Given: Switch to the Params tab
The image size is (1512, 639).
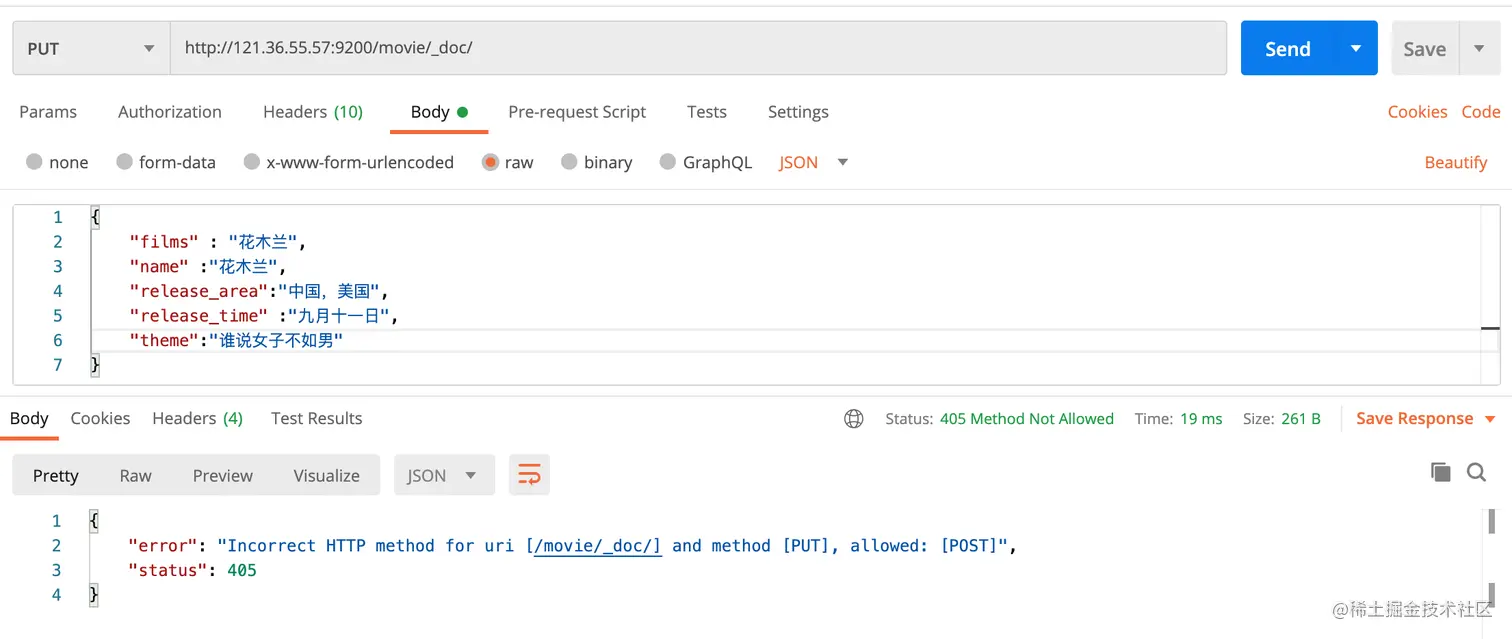Looking at the screenshot, I should tap(48, 112).
